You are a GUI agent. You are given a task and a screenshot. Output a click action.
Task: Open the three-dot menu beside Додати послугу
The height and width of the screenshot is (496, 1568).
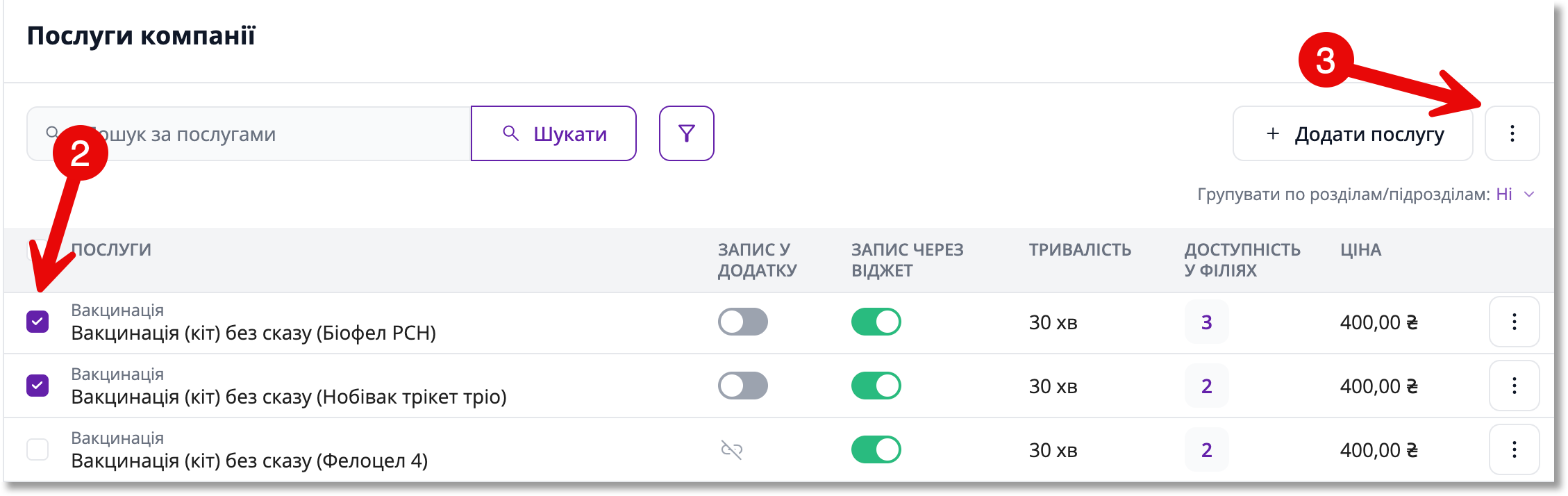point(1512,133)
